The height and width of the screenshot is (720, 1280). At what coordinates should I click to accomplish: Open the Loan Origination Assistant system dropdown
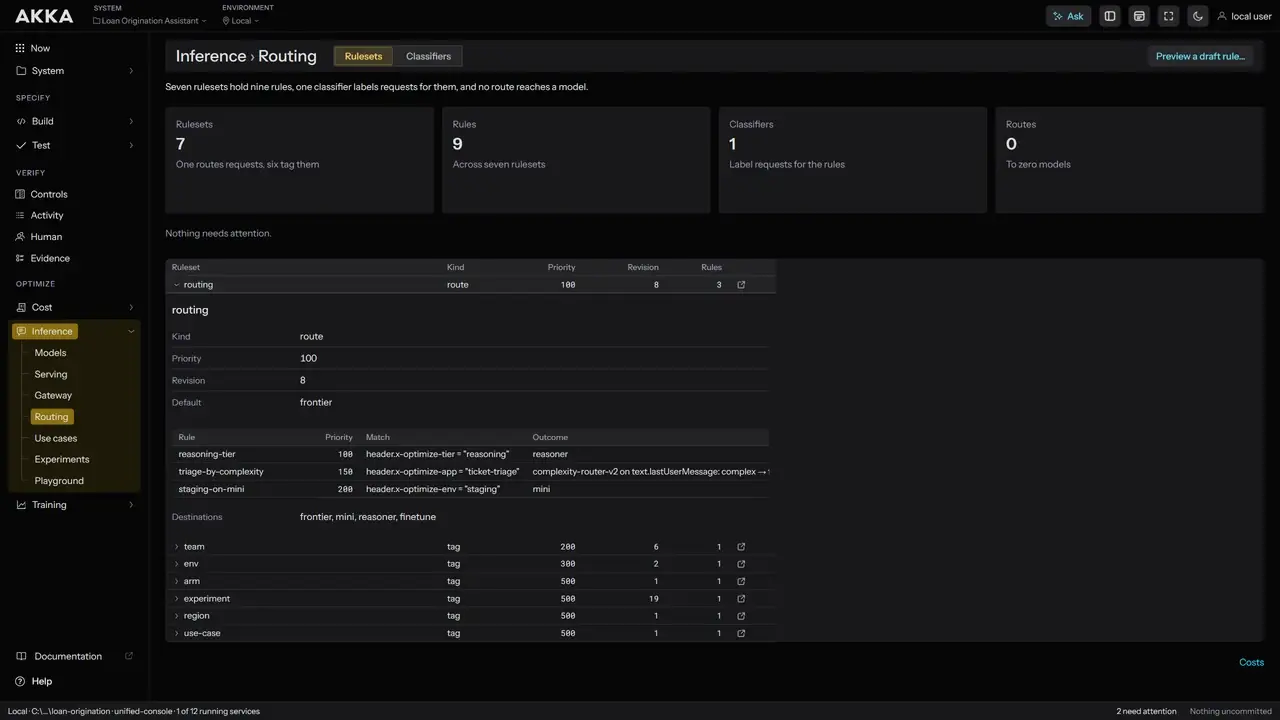tap(150, 21)
